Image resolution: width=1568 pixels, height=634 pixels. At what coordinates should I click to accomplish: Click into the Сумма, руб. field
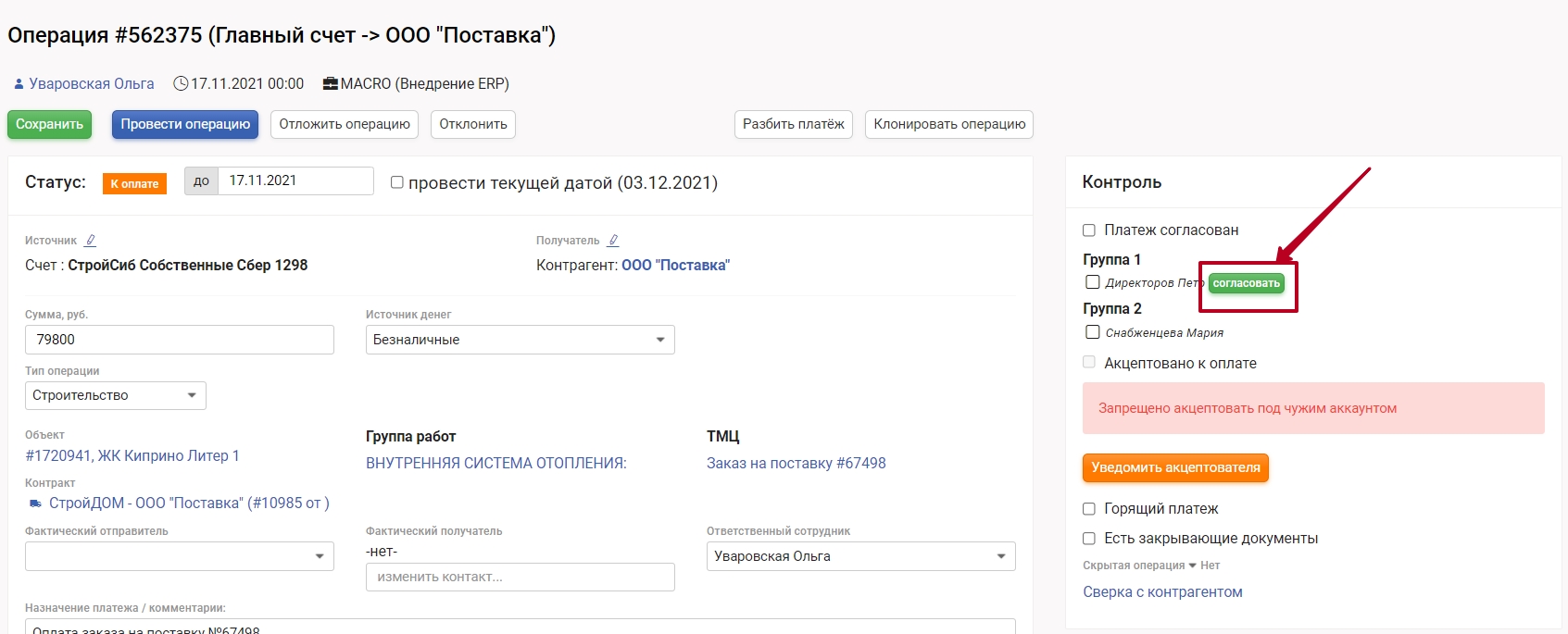coord(179,340)
